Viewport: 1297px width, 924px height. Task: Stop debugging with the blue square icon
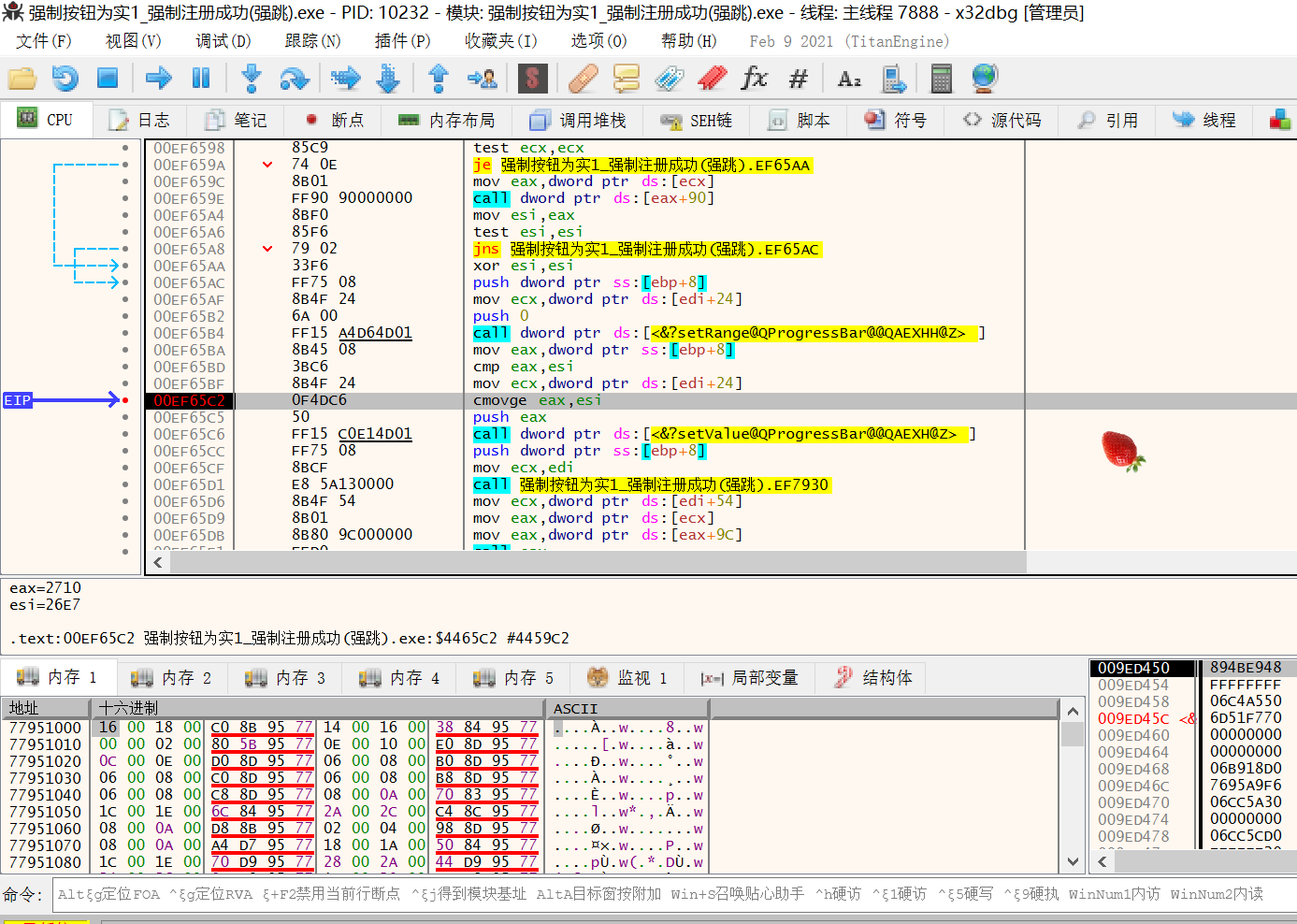click(108, 79)
